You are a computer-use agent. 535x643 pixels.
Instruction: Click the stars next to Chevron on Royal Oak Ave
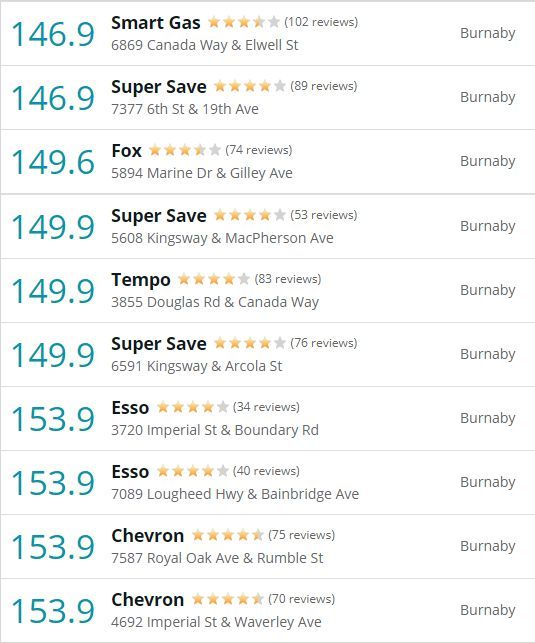(x=228, y=535)
